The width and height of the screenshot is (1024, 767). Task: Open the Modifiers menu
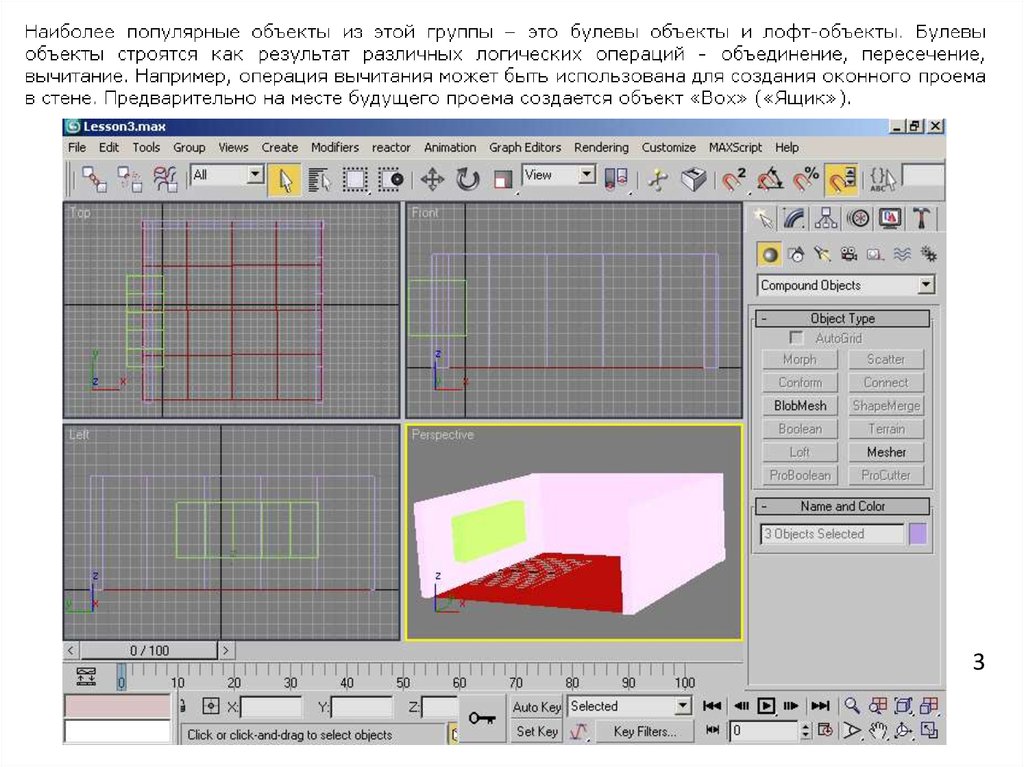(x=334, y=147)
